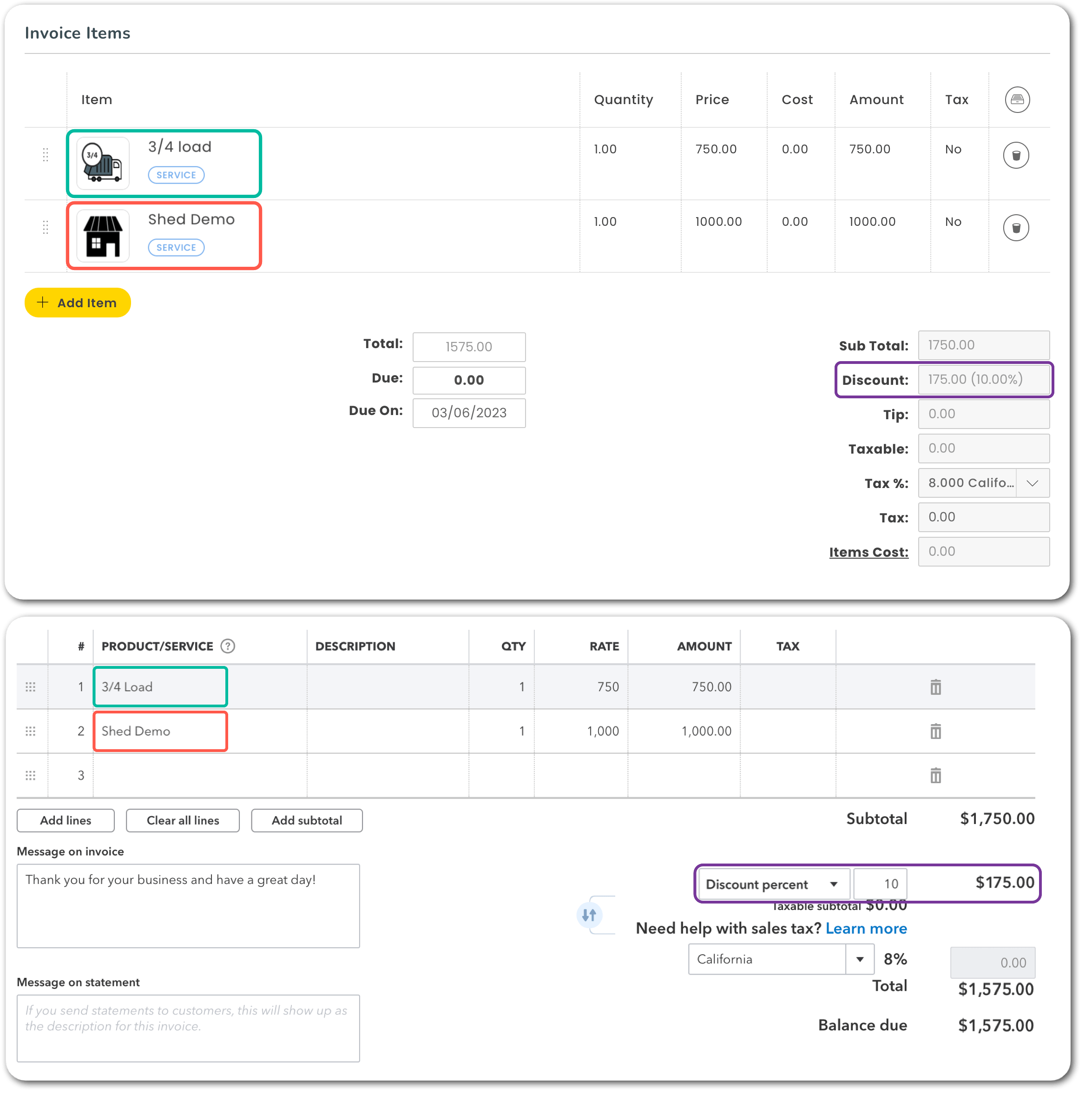
Task: Click the Clear all lines button
Action: click(183, 820)
